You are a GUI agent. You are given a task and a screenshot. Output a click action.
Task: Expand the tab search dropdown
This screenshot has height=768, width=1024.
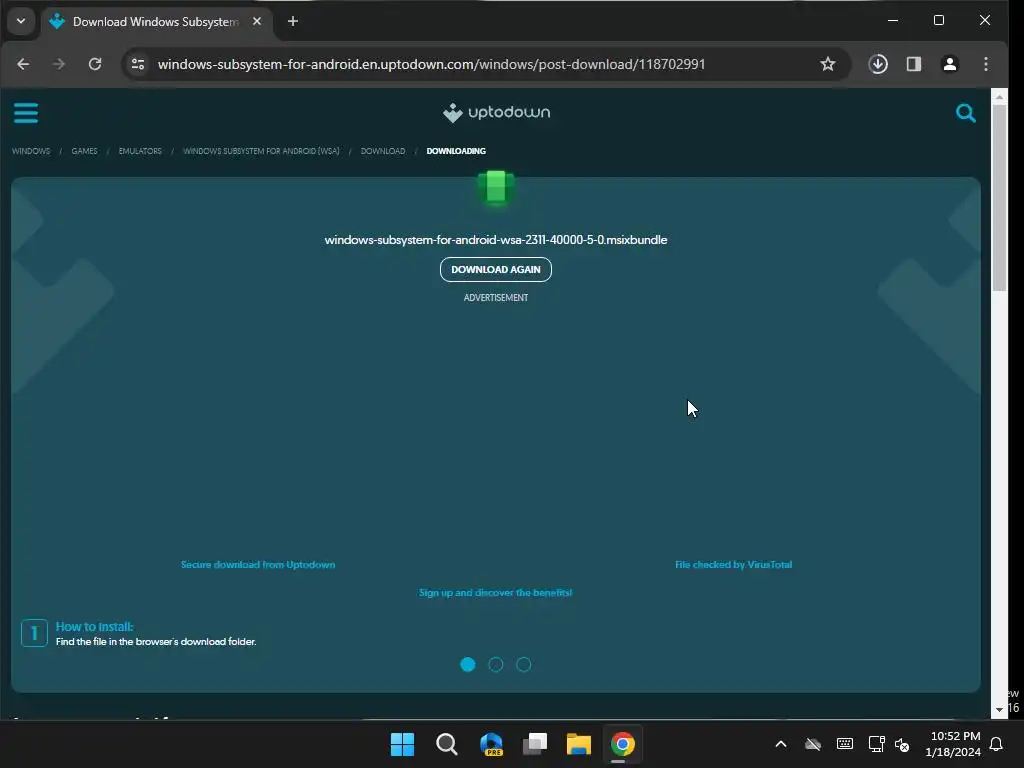[21, 21]
